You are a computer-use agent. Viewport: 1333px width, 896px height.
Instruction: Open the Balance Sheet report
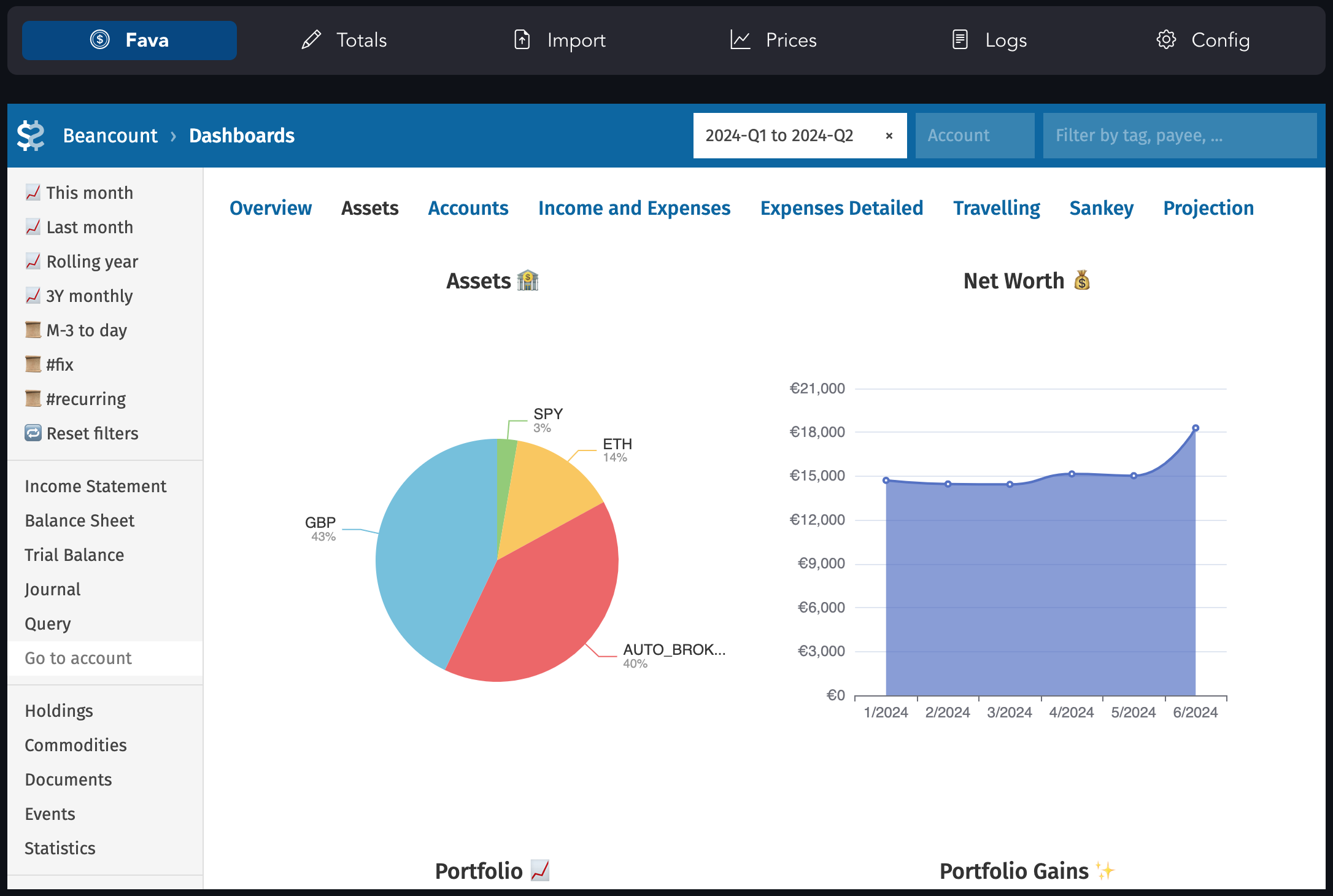(x=80, y=520)
